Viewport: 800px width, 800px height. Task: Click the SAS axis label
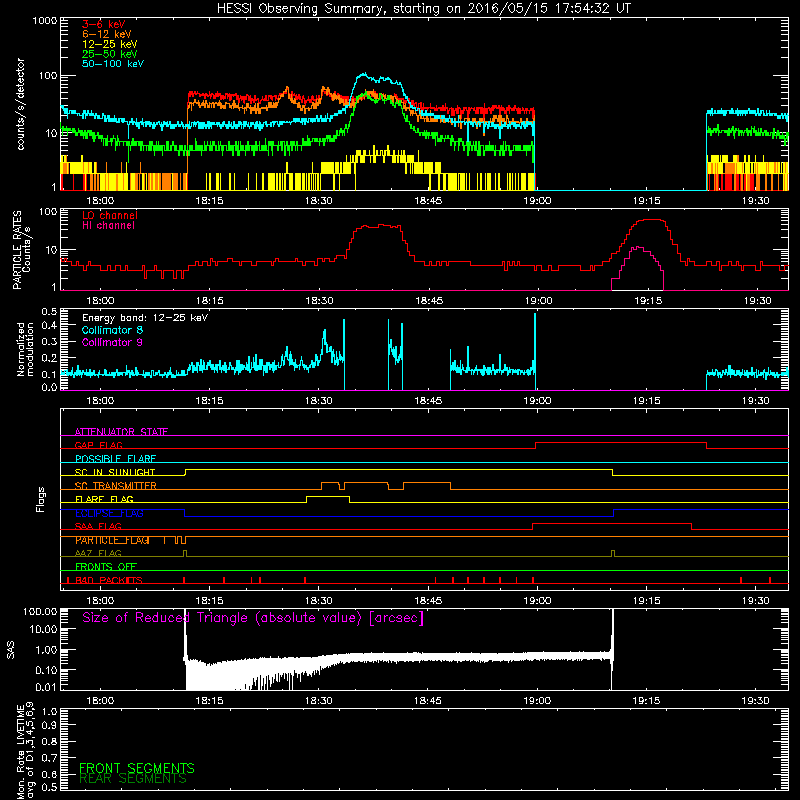(10, 650)
